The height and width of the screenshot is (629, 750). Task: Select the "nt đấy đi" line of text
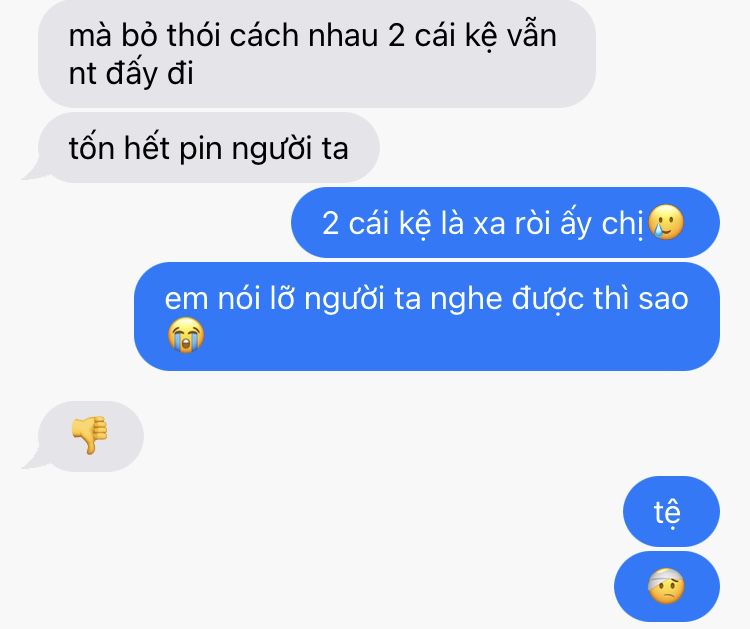click(131, 74)
